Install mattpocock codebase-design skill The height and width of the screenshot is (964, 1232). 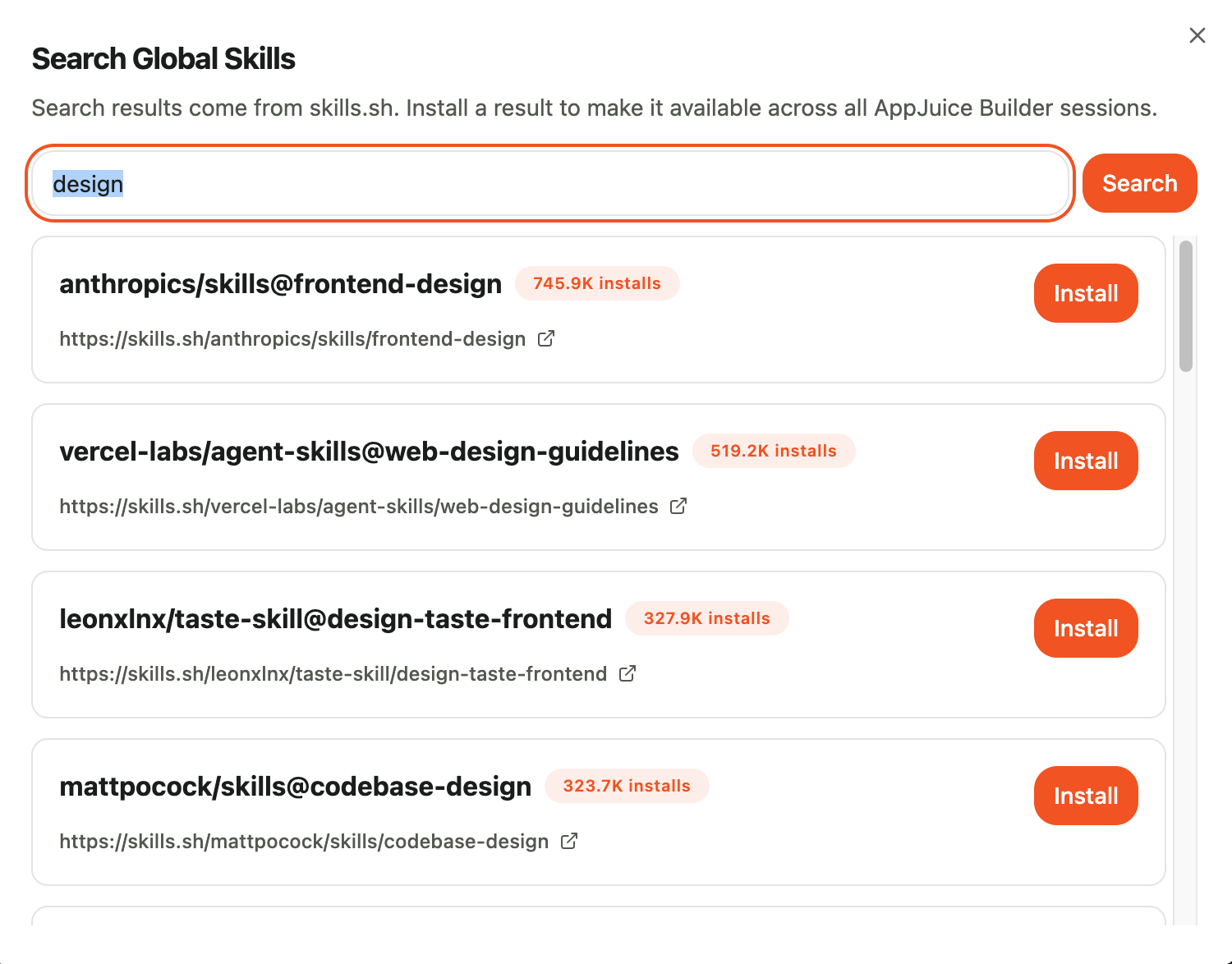coord(1086,796)
